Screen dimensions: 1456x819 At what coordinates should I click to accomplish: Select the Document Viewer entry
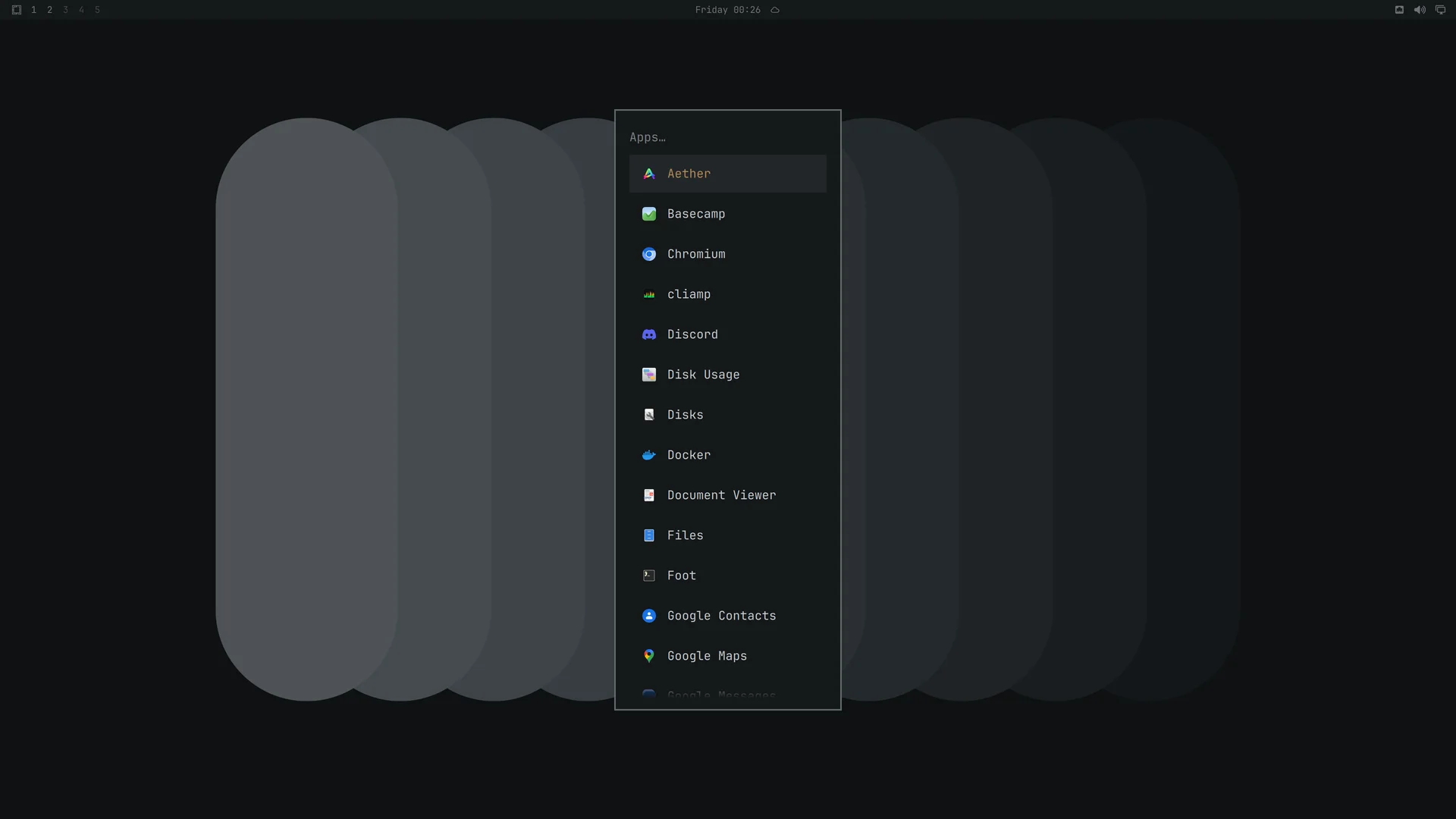click(728, 495)
